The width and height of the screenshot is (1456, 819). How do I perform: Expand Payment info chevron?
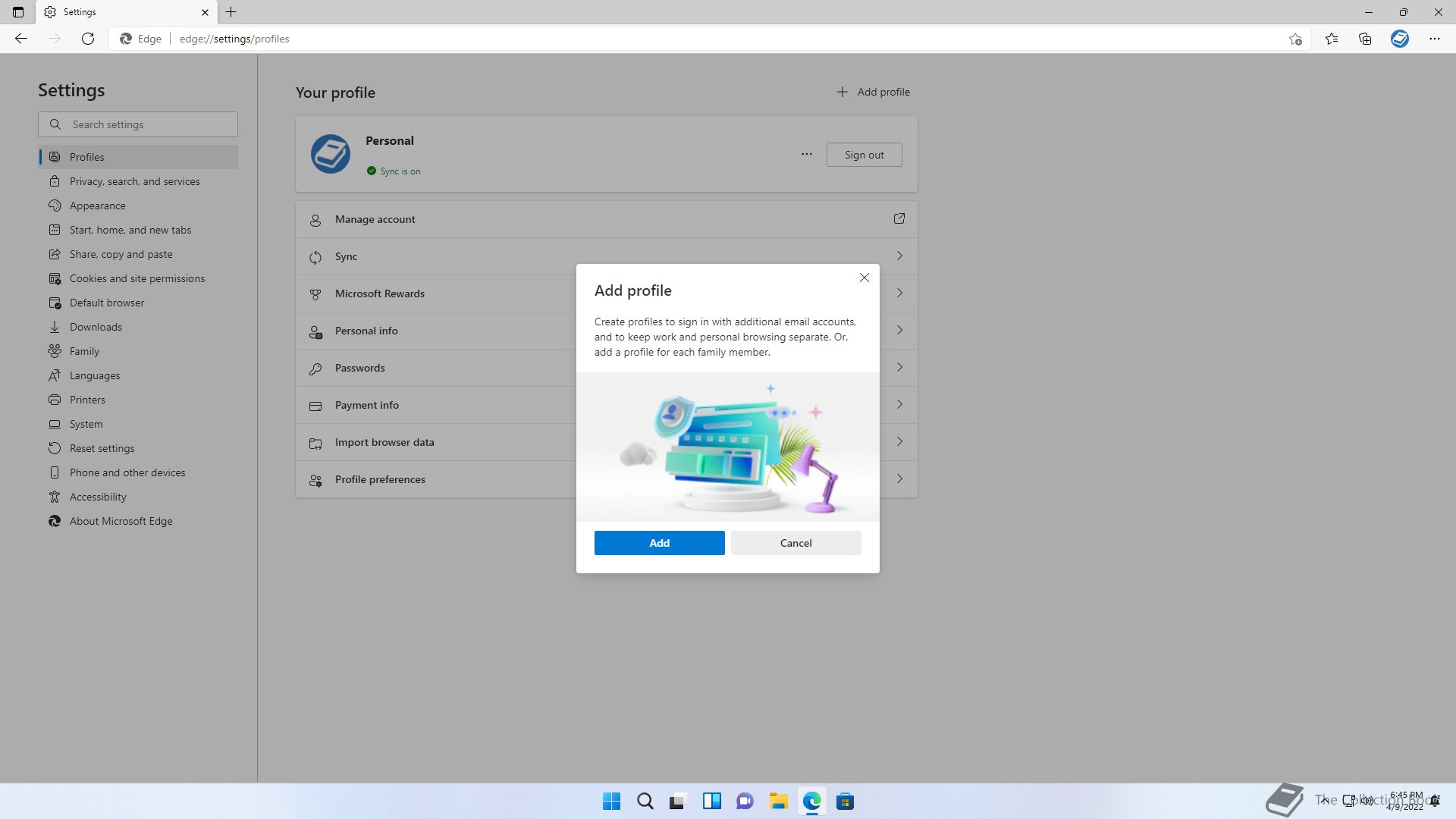(x=899, y=405)
